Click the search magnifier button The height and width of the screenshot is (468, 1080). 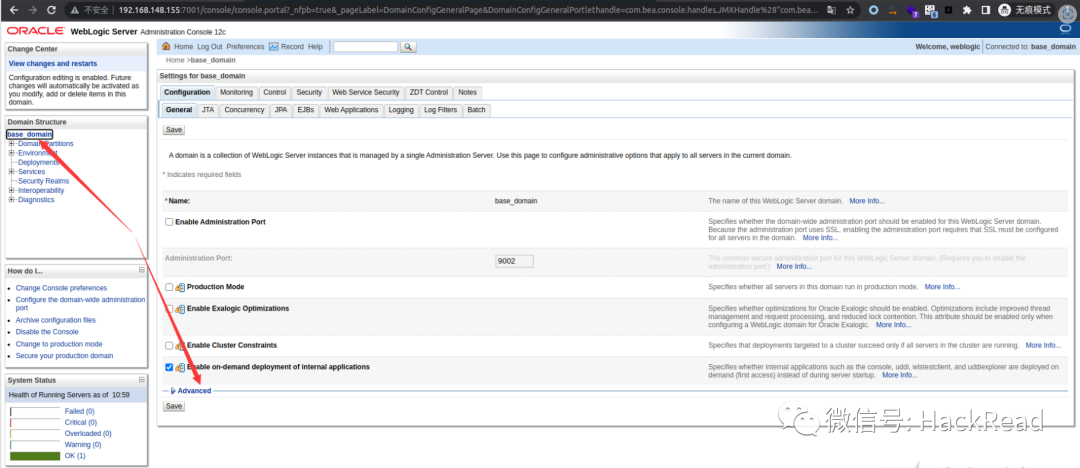(x=408, y=47)
